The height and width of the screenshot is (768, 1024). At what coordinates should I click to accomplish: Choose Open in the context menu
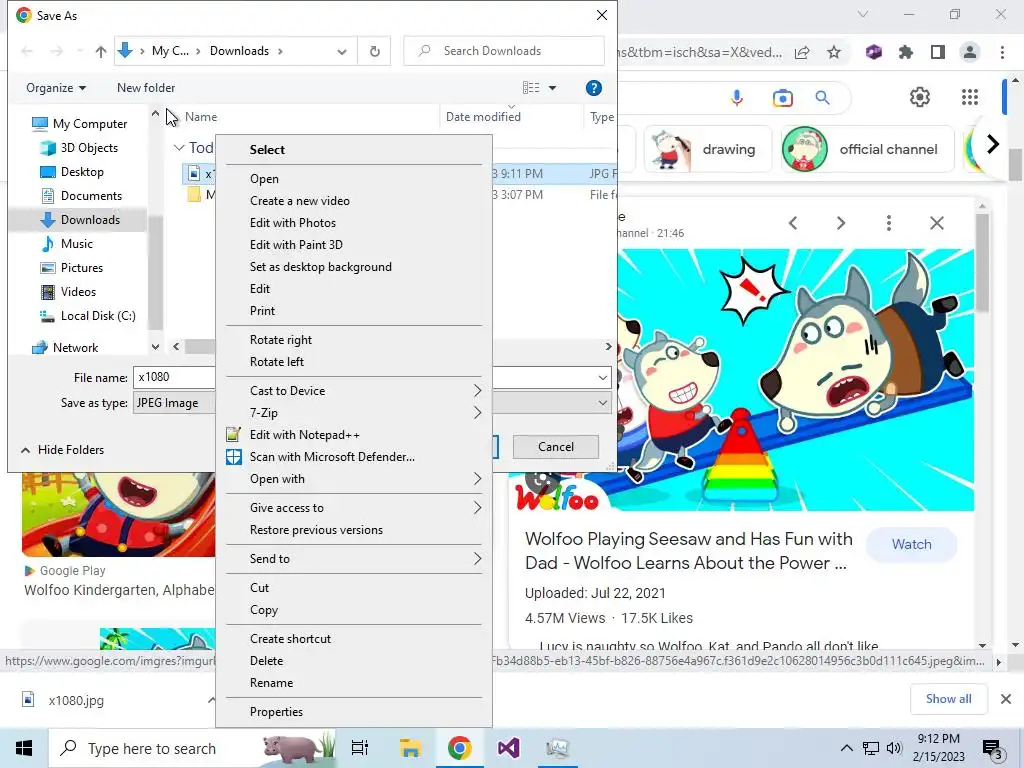click(353, 179)
